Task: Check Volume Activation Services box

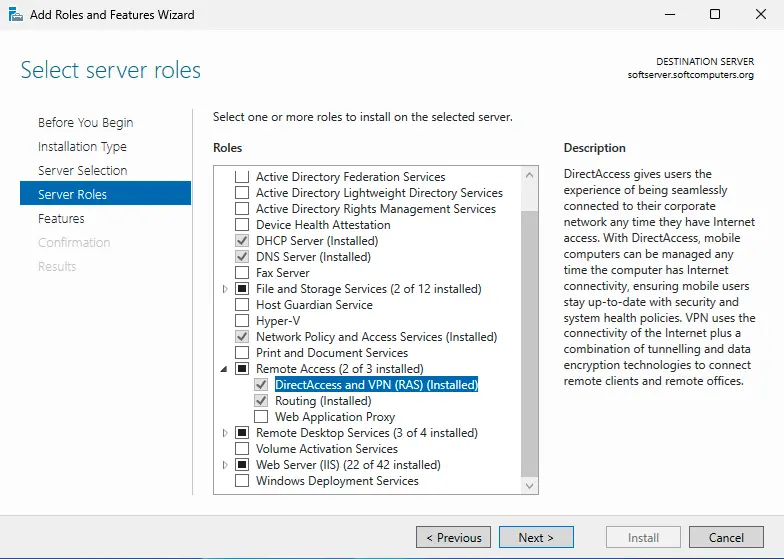Action: 241,449
